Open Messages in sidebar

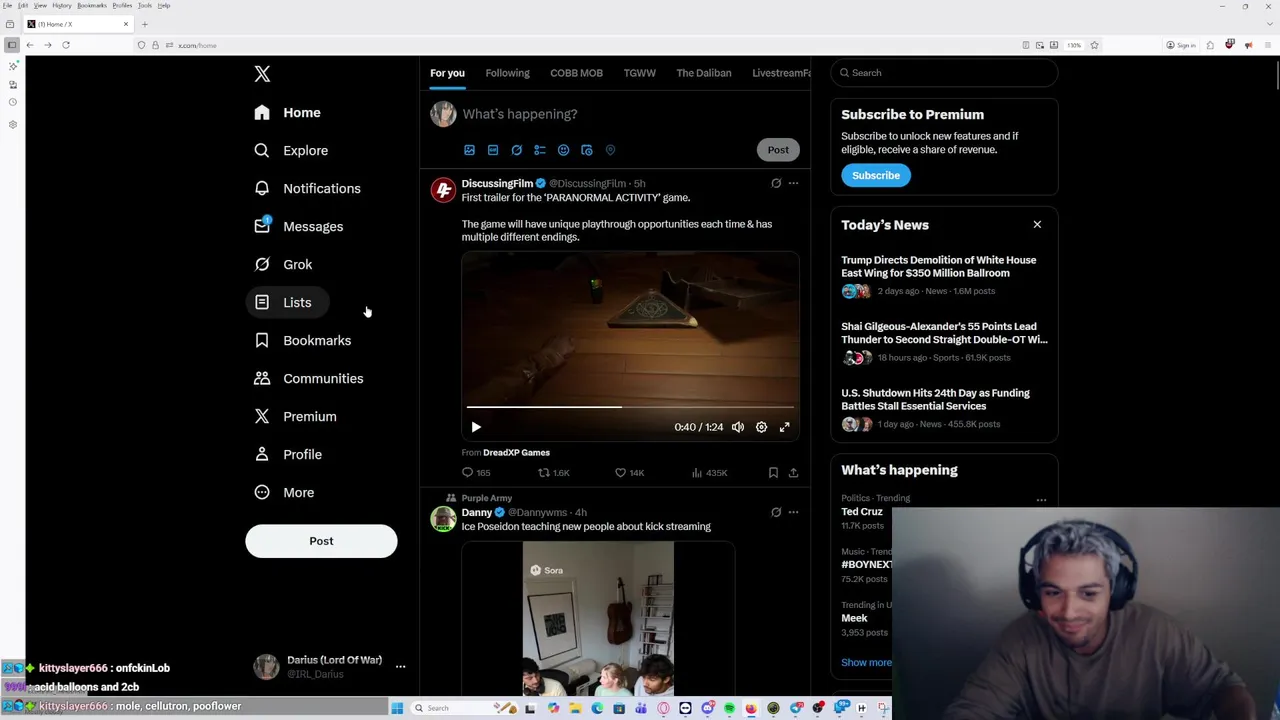[298, 227]
